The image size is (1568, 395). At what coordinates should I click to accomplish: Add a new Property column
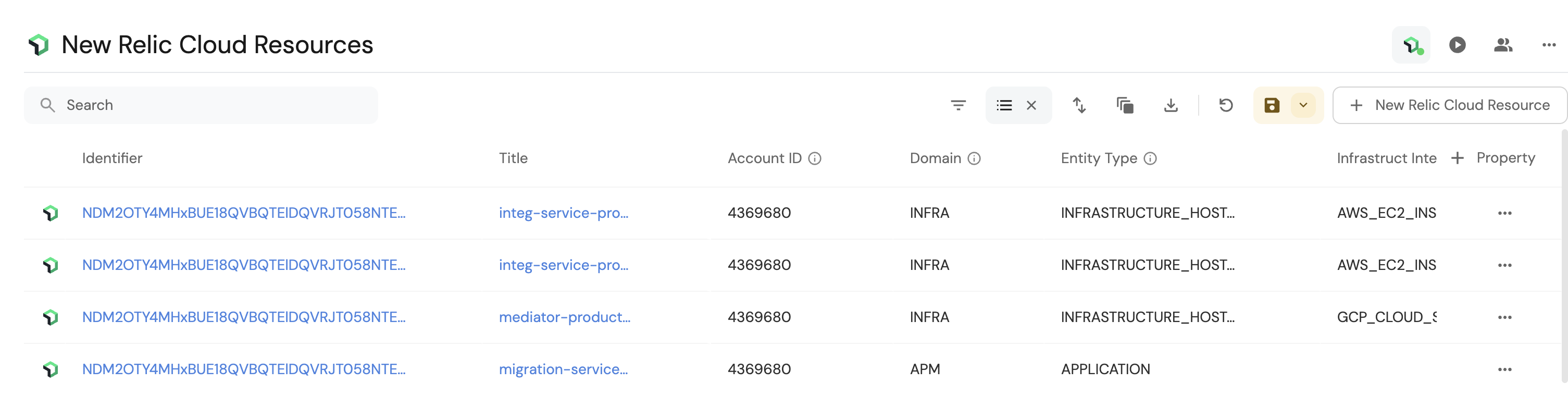1496,158
